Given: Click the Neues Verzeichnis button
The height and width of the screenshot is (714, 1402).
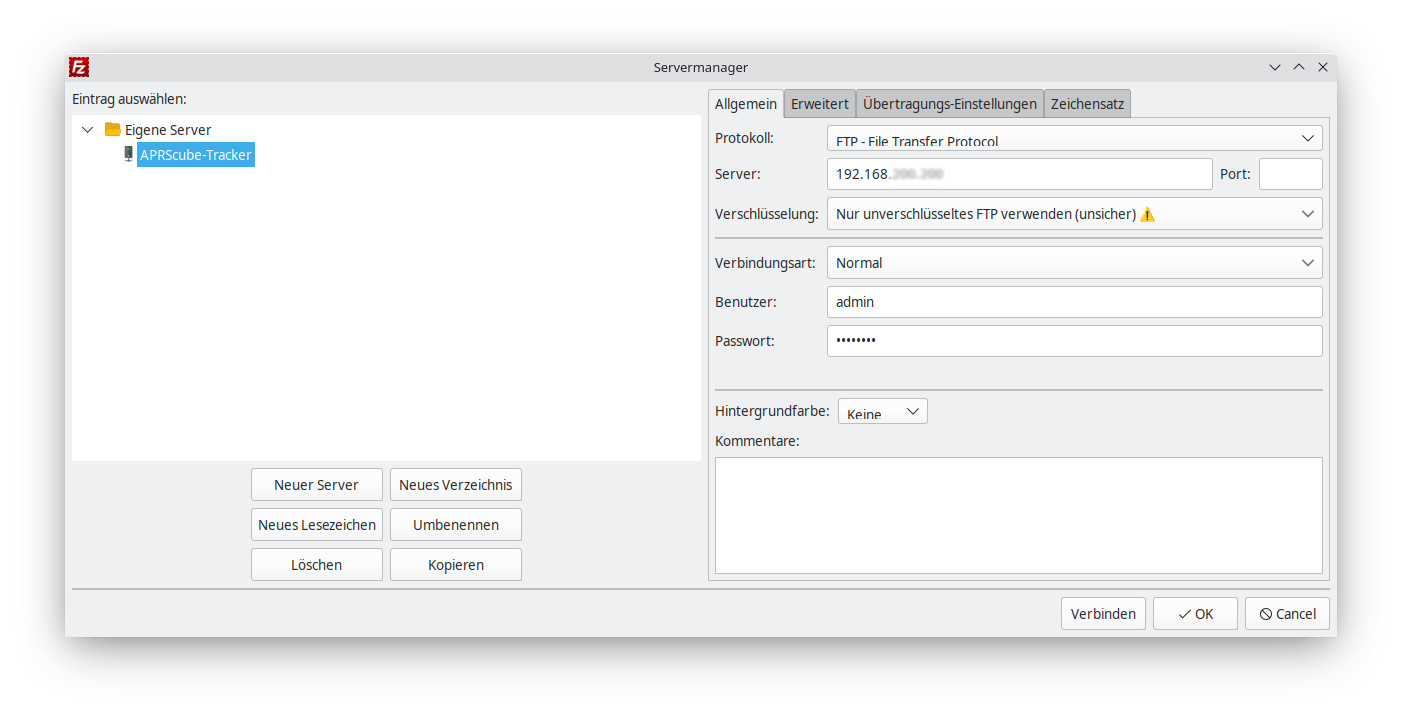Looking at the screenshot, I should [x=455, y=485].
